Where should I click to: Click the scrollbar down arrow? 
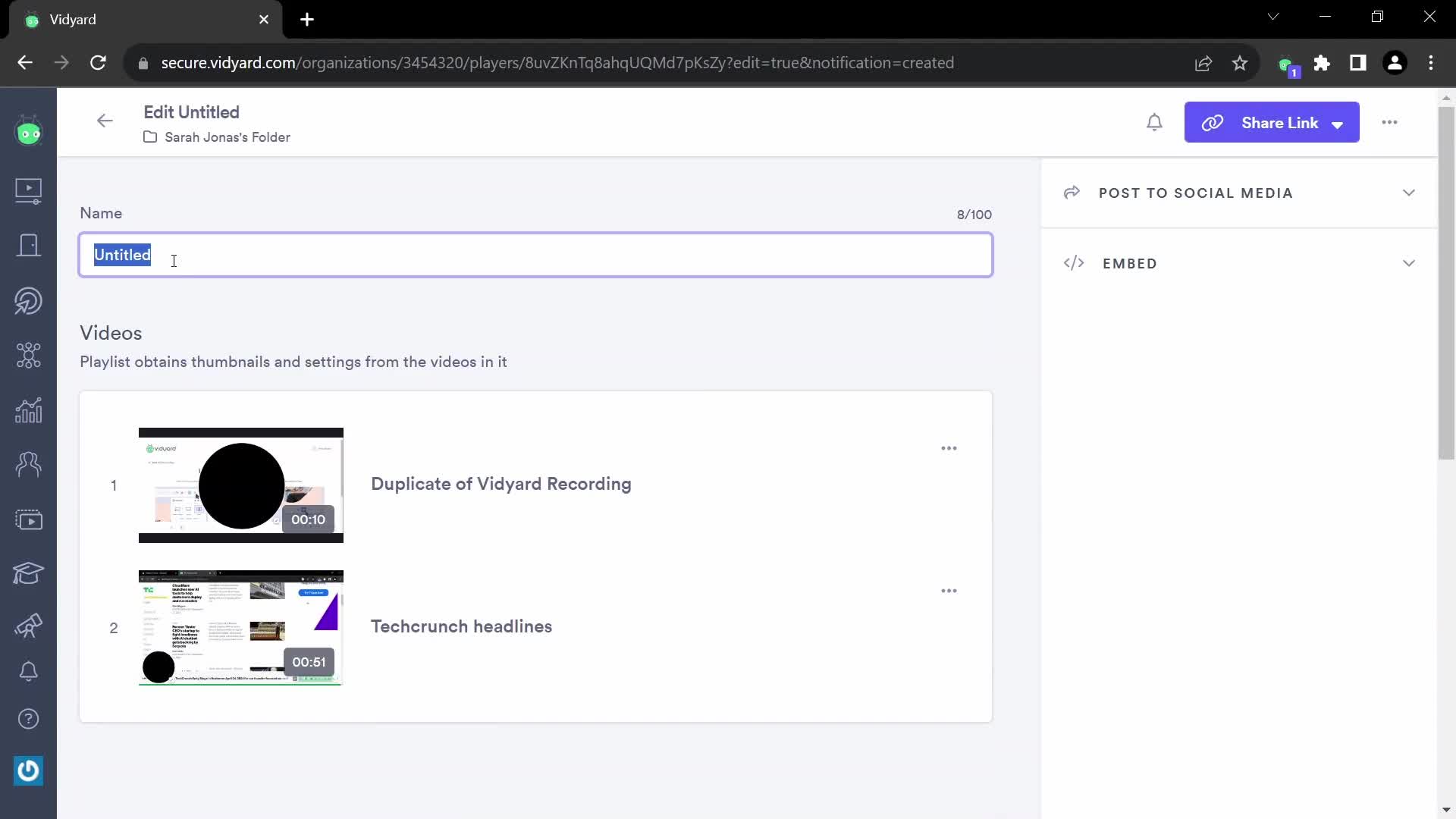(1446, 810)
